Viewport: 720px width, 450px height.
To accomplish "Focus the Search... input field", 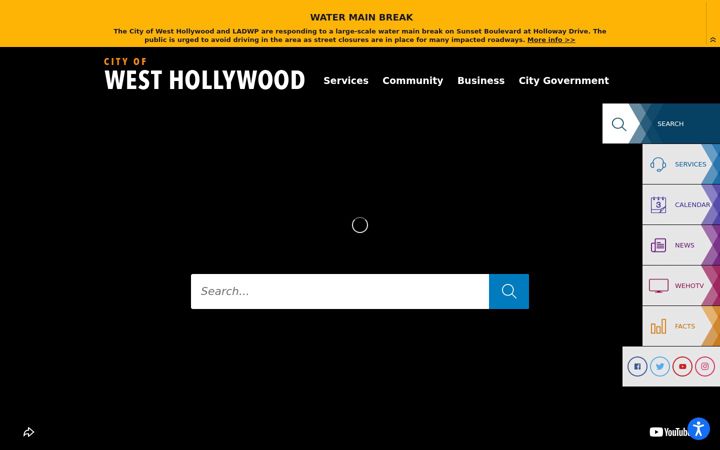I will coord(340,291).
